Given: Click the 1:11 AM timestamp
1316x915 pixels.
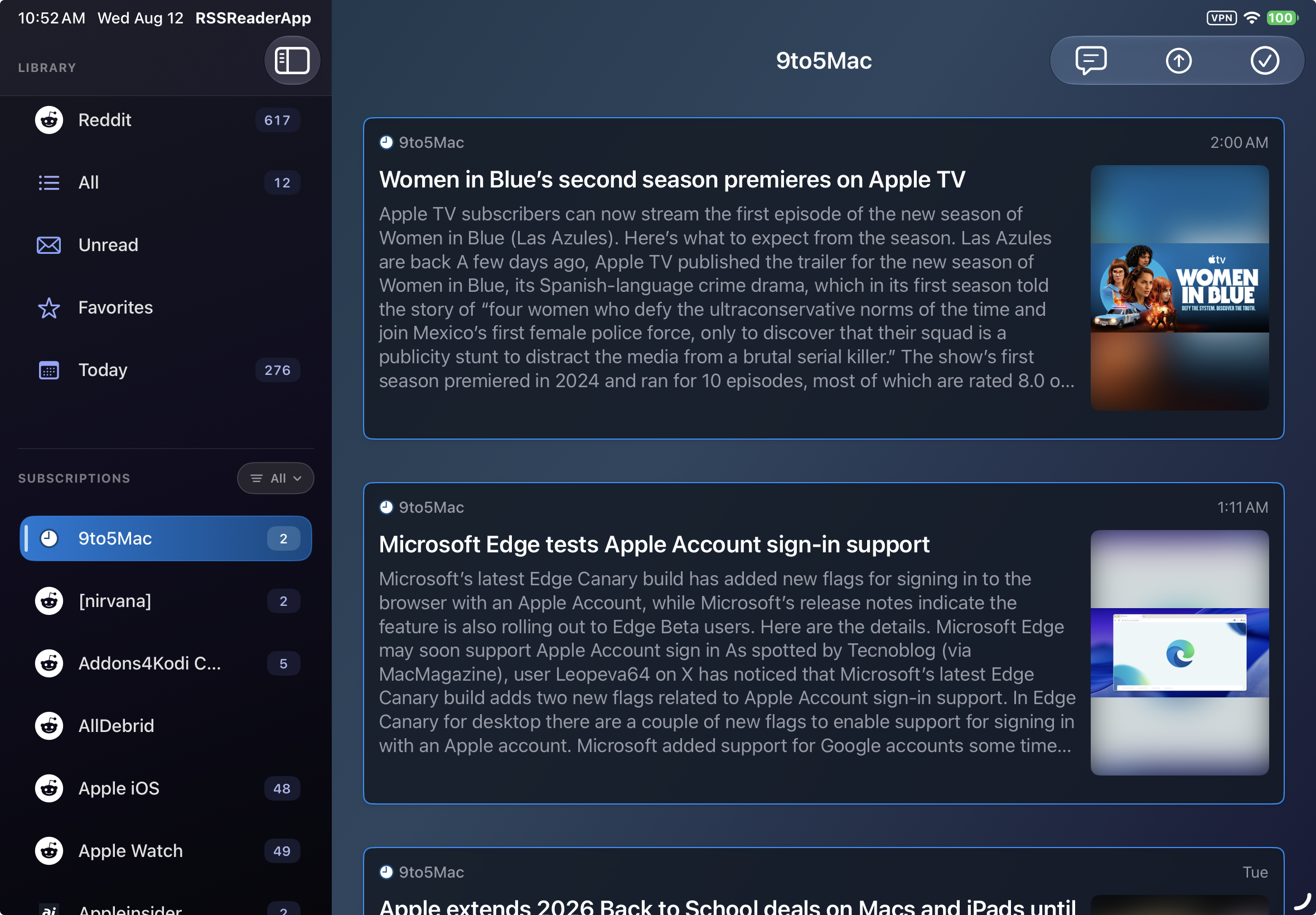Looking at the screenshot, I should (1242, 507).
